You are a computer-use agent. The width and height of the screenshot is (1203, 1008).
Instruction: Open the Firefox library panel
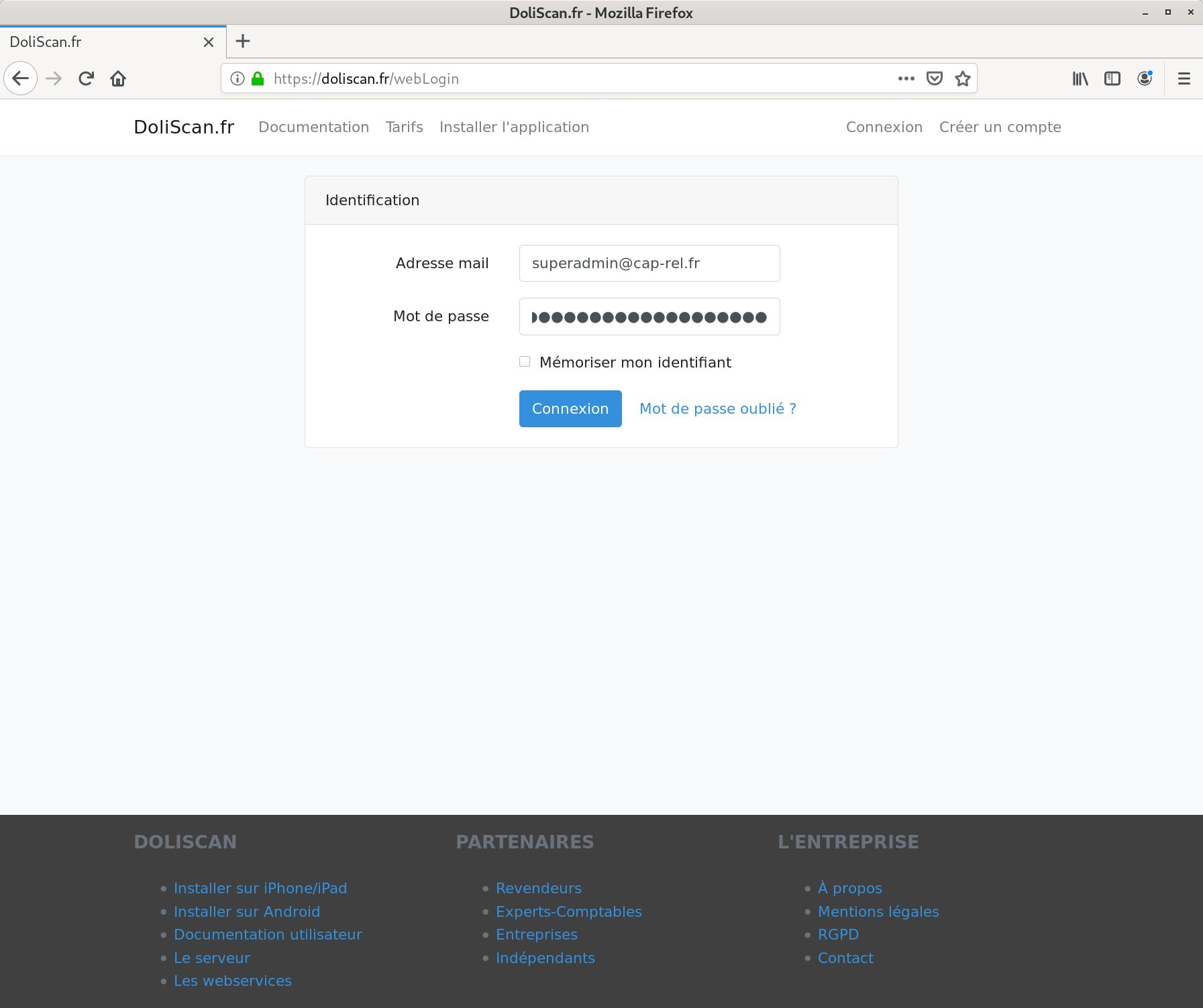1080,78
